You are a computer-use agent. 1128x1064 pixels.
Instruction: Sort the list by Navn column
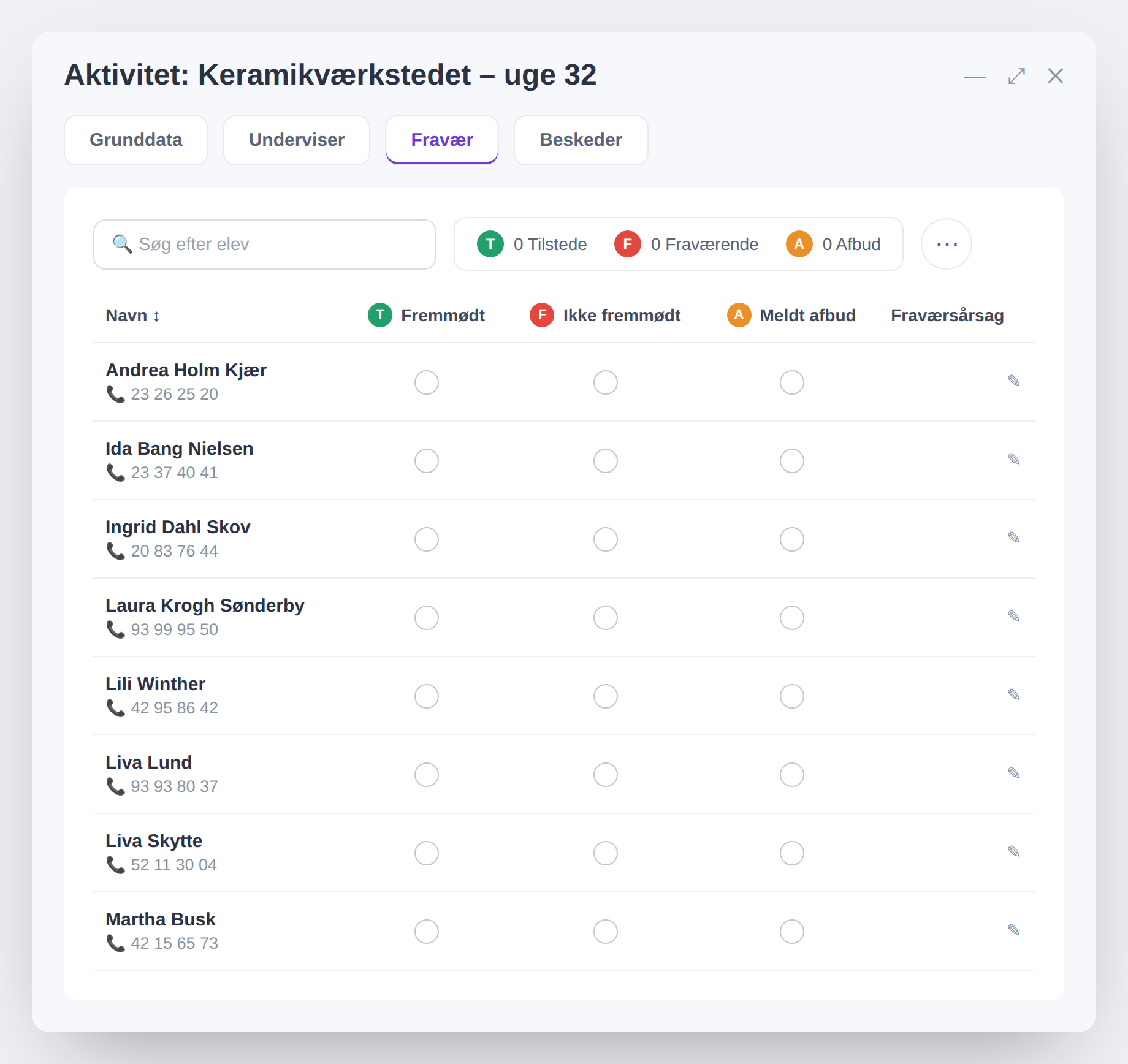(x=133, y=316)
